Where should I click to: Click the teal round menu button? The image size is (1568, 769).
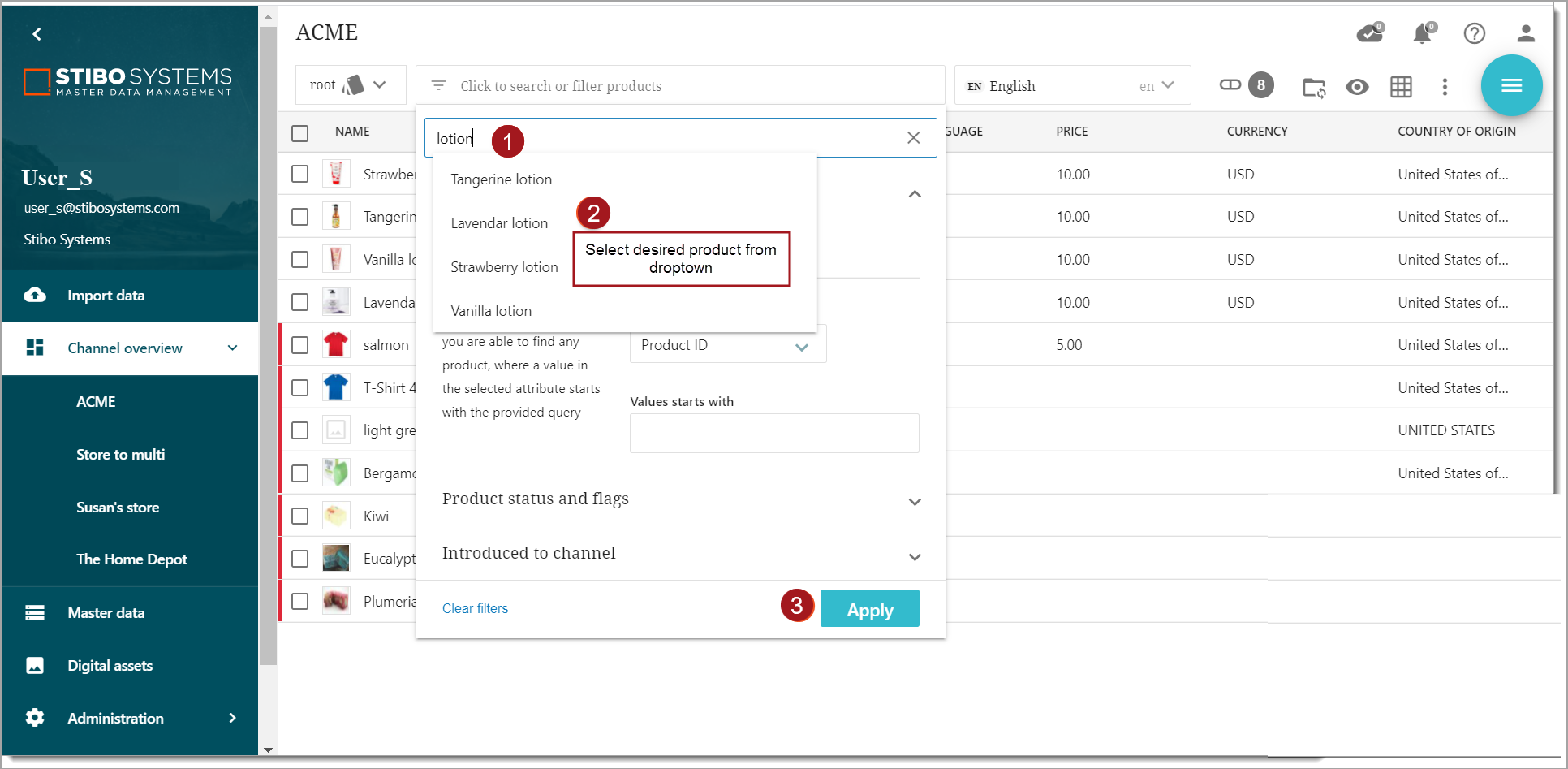coord(1511,85)
